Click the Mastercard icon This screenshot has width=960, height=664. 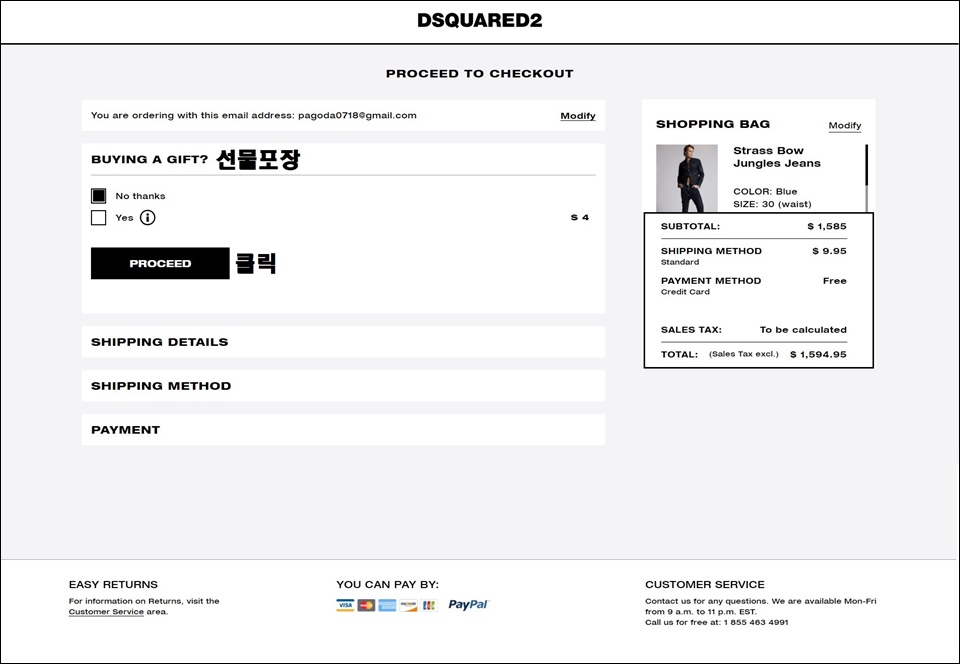click(x=366, y=605)
